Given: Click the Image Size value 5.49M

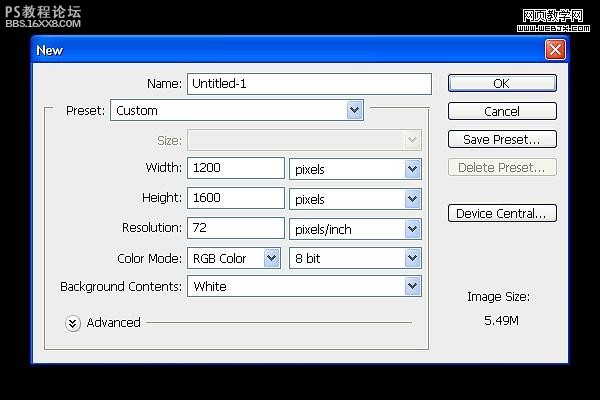Looking at the screenshot, I should (501, 320).
